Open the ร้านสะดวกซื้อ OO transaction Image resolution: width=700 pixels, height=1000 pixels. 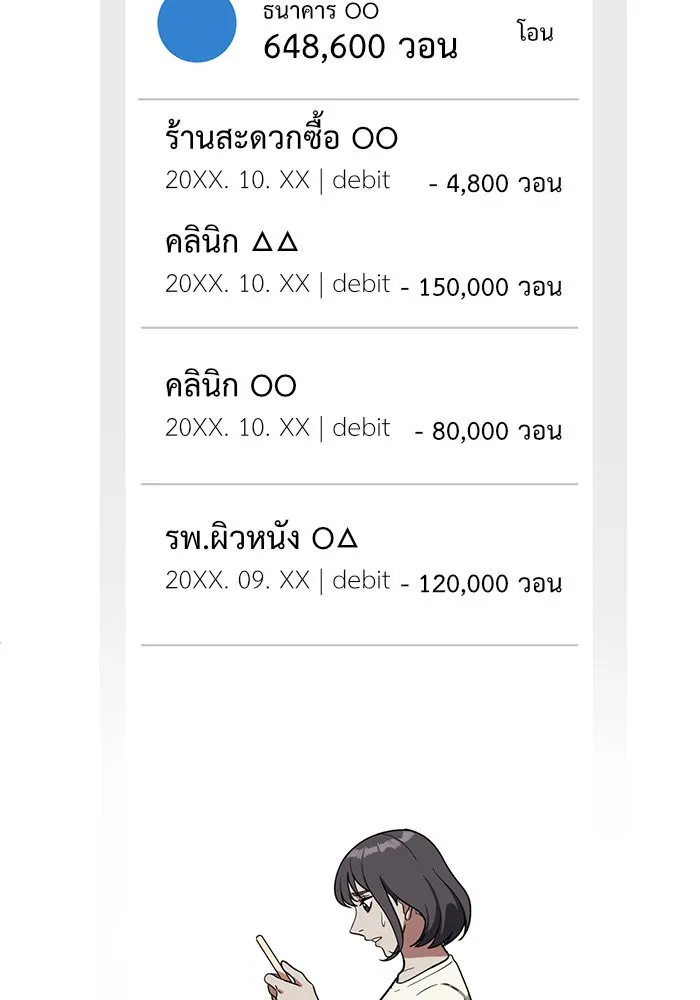[281, 138]
